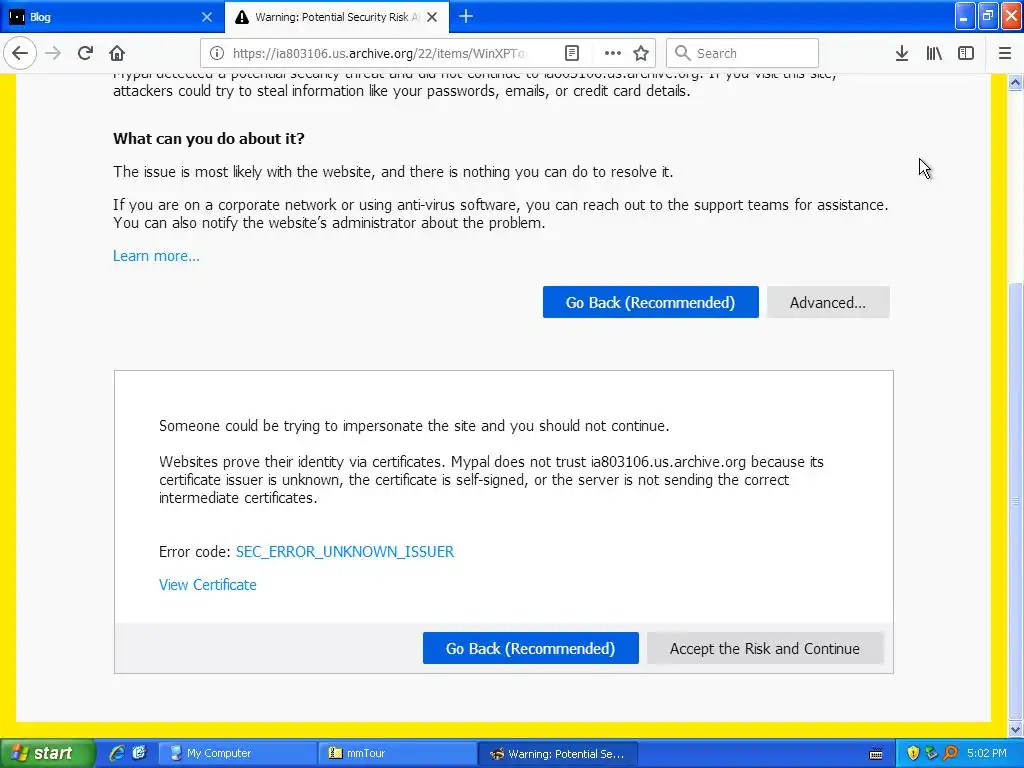Close the Blog tab
Viewport: 1024px width, 768px height.
[206, 17]
